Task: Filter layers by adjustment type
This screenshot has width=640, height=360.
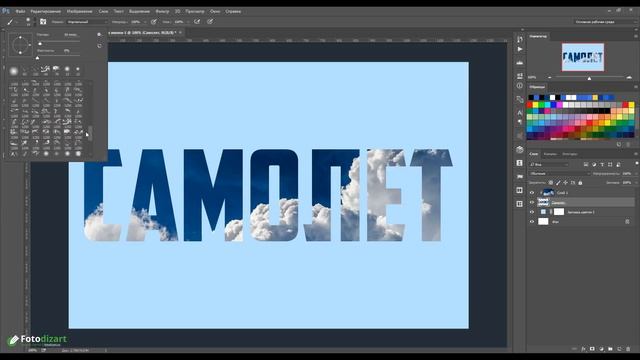Action: pyautogui.click(x=594, y=164)
